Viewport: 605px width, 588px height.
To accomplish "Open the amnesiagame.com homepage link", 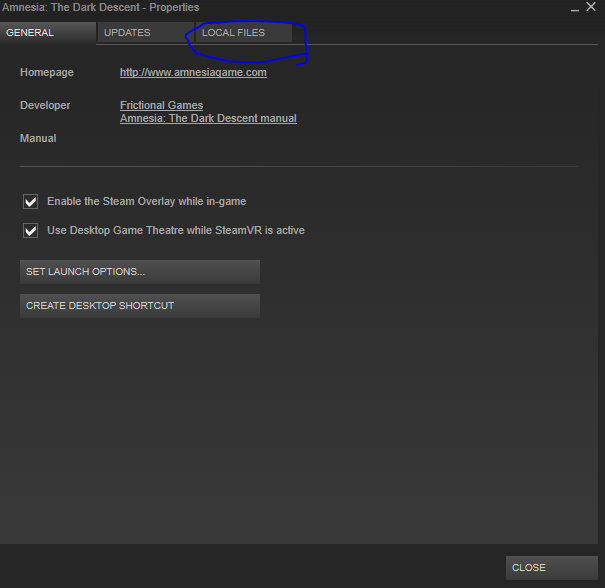I will click(x=193, y=73).
